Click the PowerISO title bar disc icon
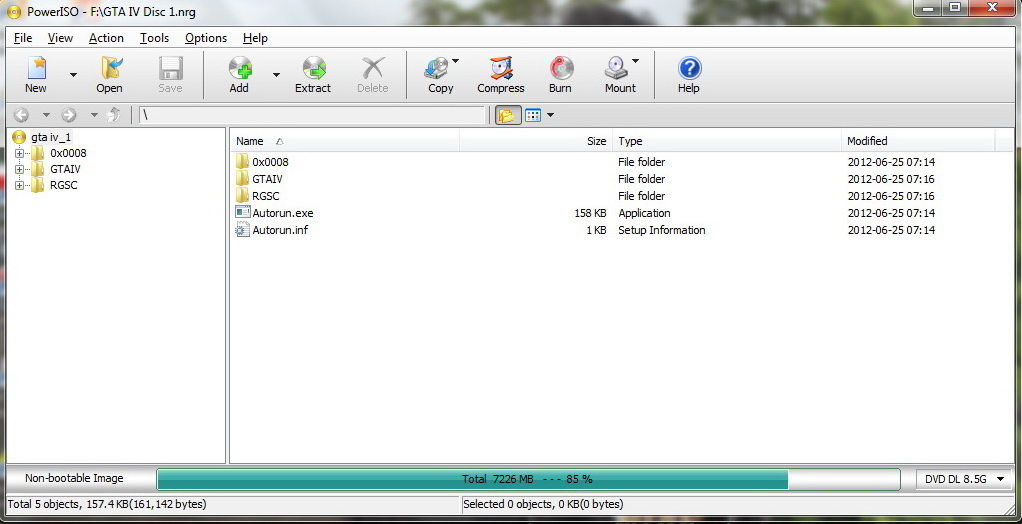The height and width of the screenshot is (524, 1022). [14, 12]
